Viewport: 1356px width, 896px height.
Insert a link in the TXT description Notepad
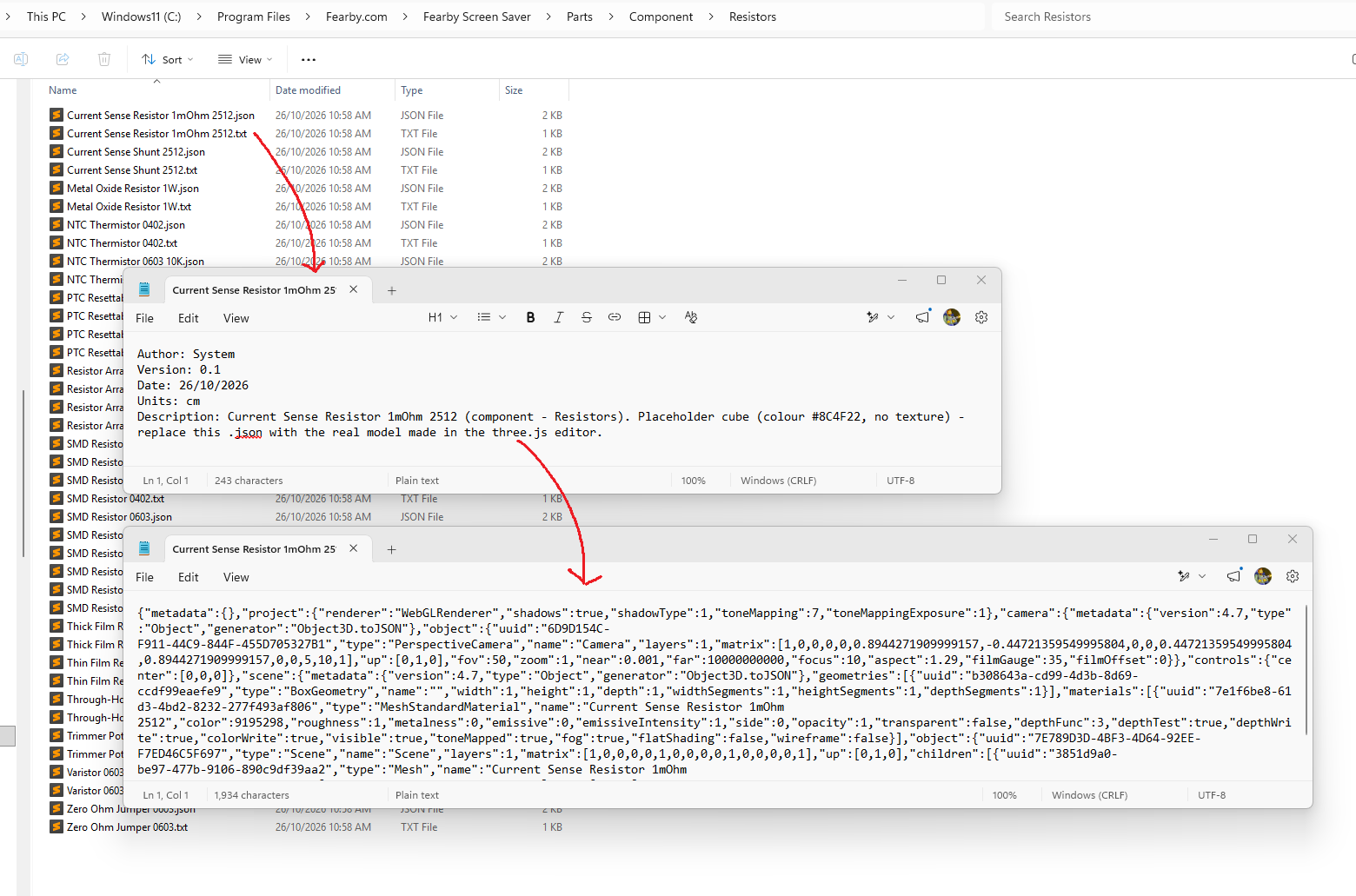pyautogui.click(x=615, y=317)
